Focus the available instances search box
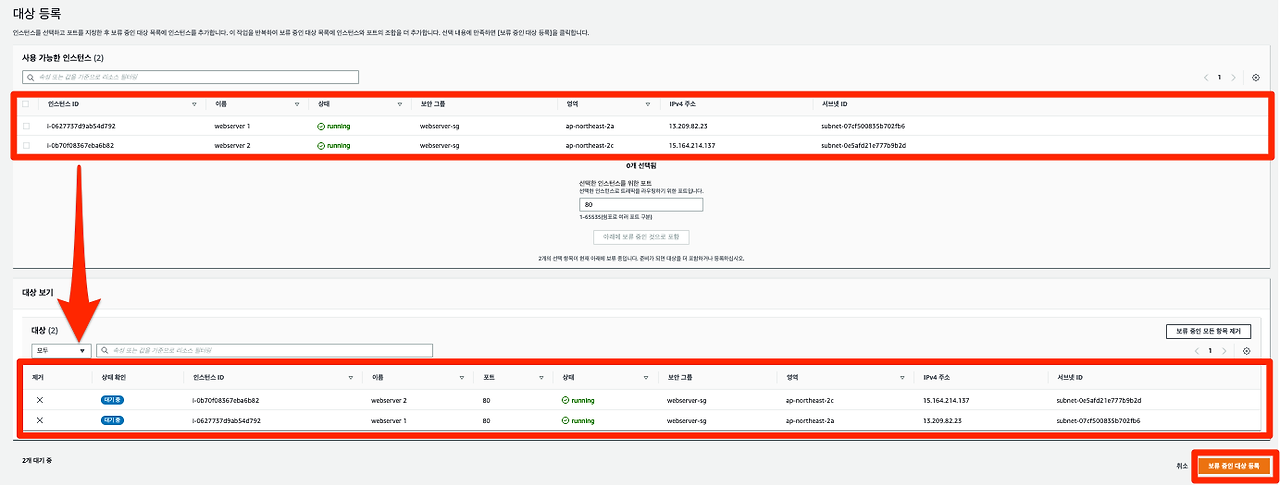Screen dimensions: 1280x485 (x=190, y=77)
